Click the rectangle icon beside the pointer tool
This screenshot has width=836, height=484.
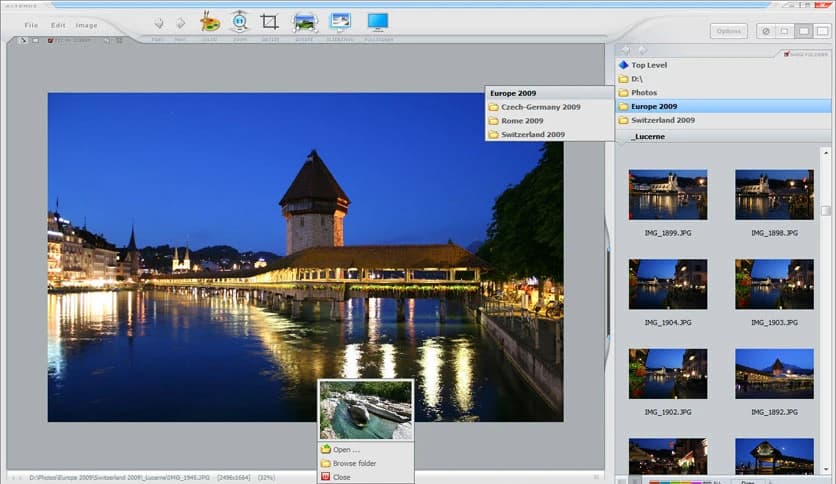tap(36, 41)
